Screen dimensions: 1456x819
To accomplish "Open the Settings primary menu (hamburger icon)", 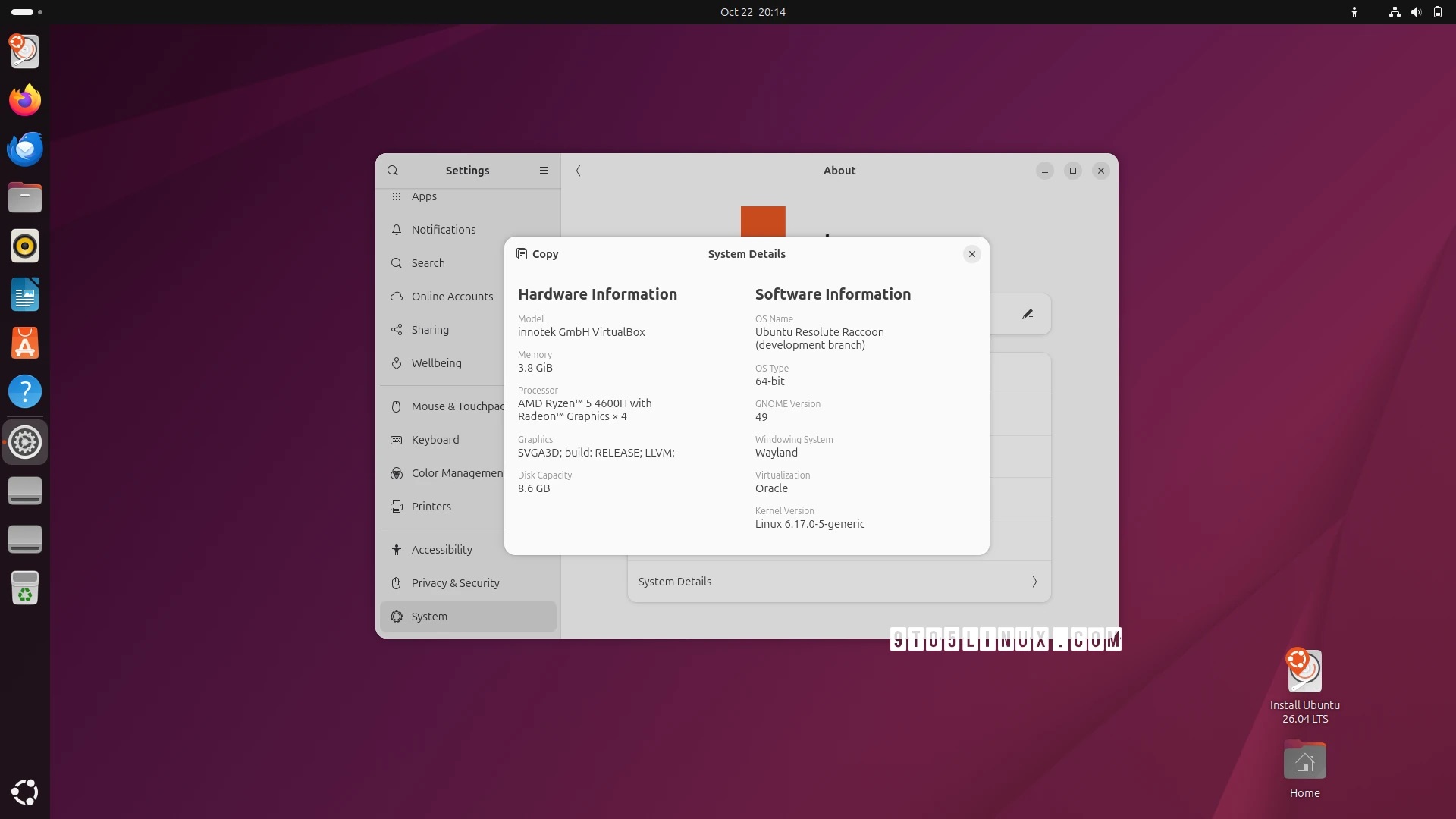I will click(543, 170).
